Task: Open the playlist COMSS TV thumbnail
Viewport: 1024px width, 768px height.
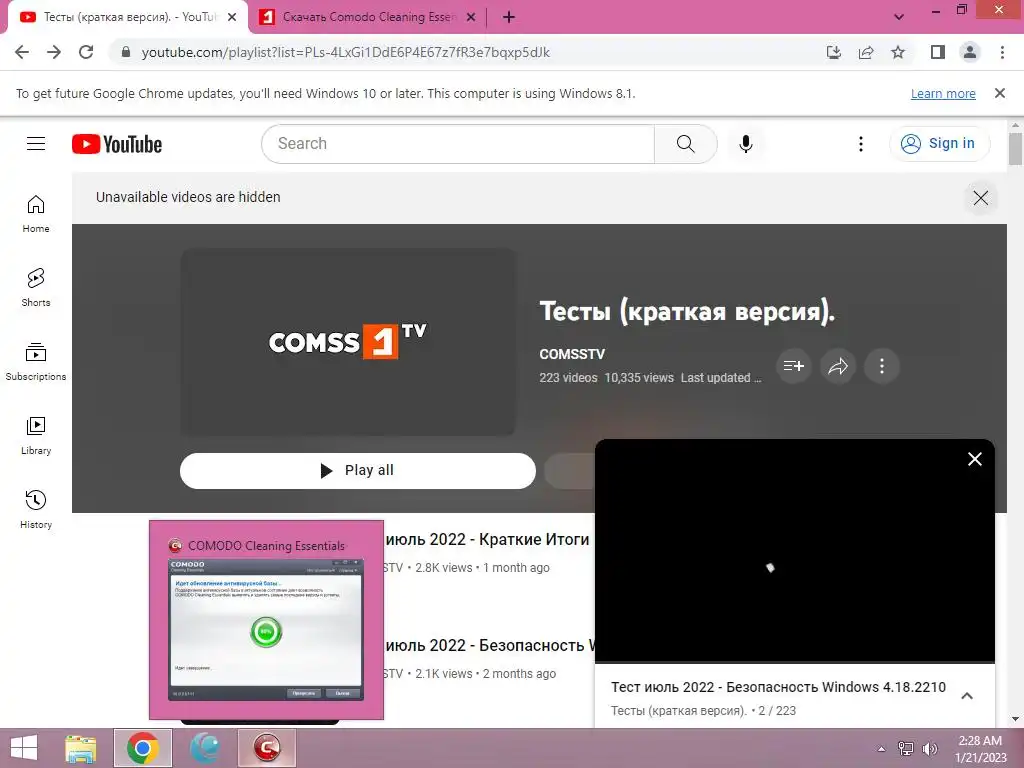Action: tap(347, 342)
